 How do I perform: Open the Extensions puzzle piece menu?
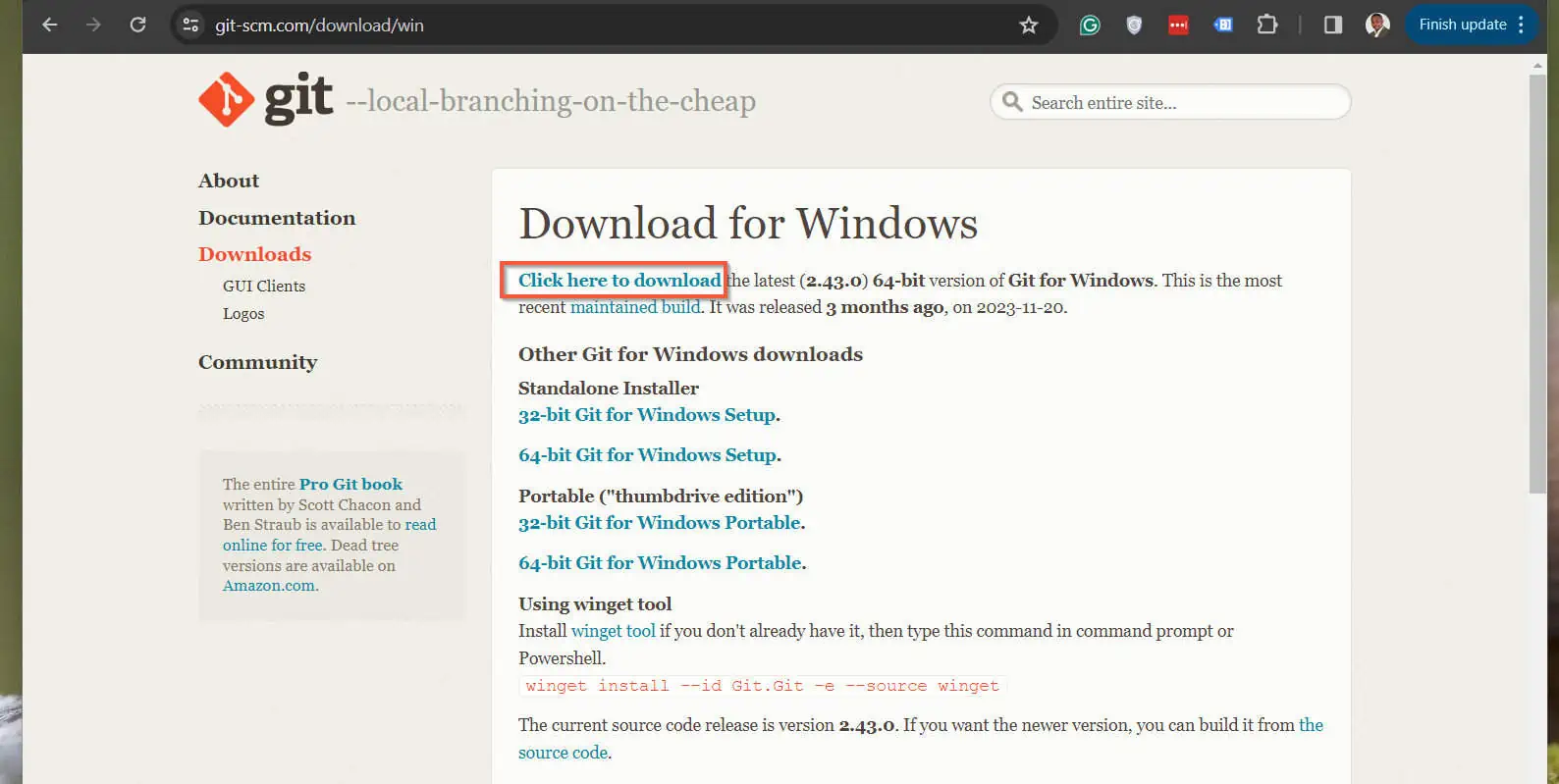pos(1267,25)
